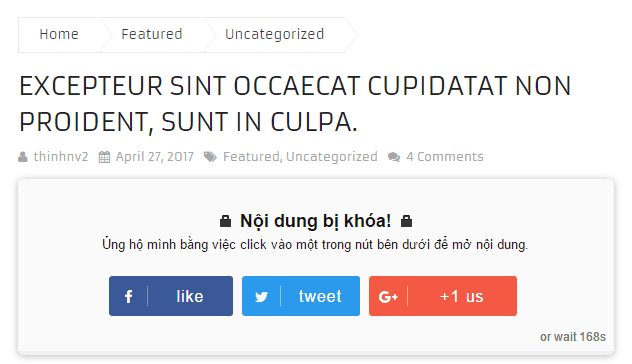
Task: Click the calendar date icon
Action: pos(104,157)
